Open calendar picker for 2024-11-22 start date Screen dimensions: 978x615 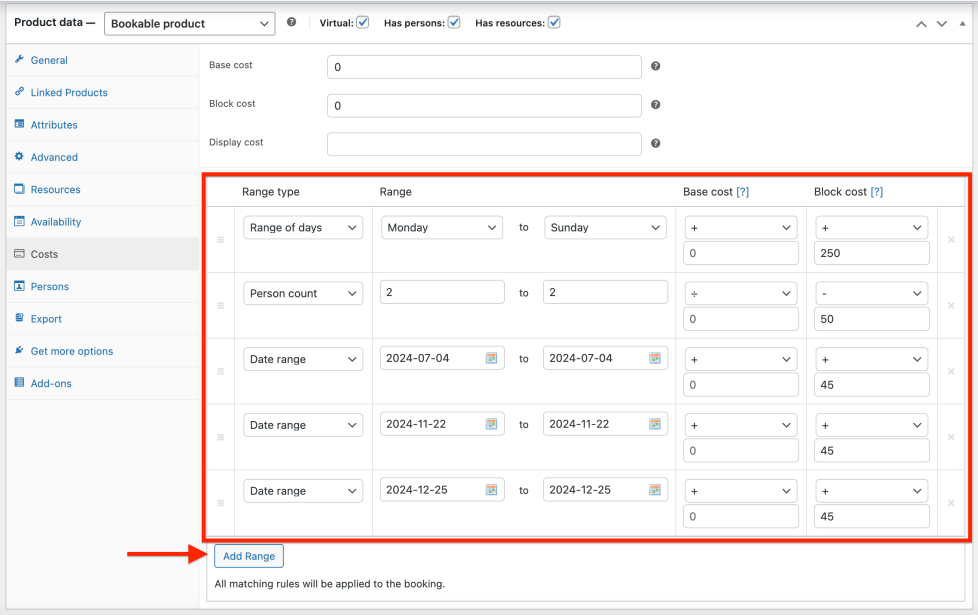pyautogui.click(x=491, y=424)
